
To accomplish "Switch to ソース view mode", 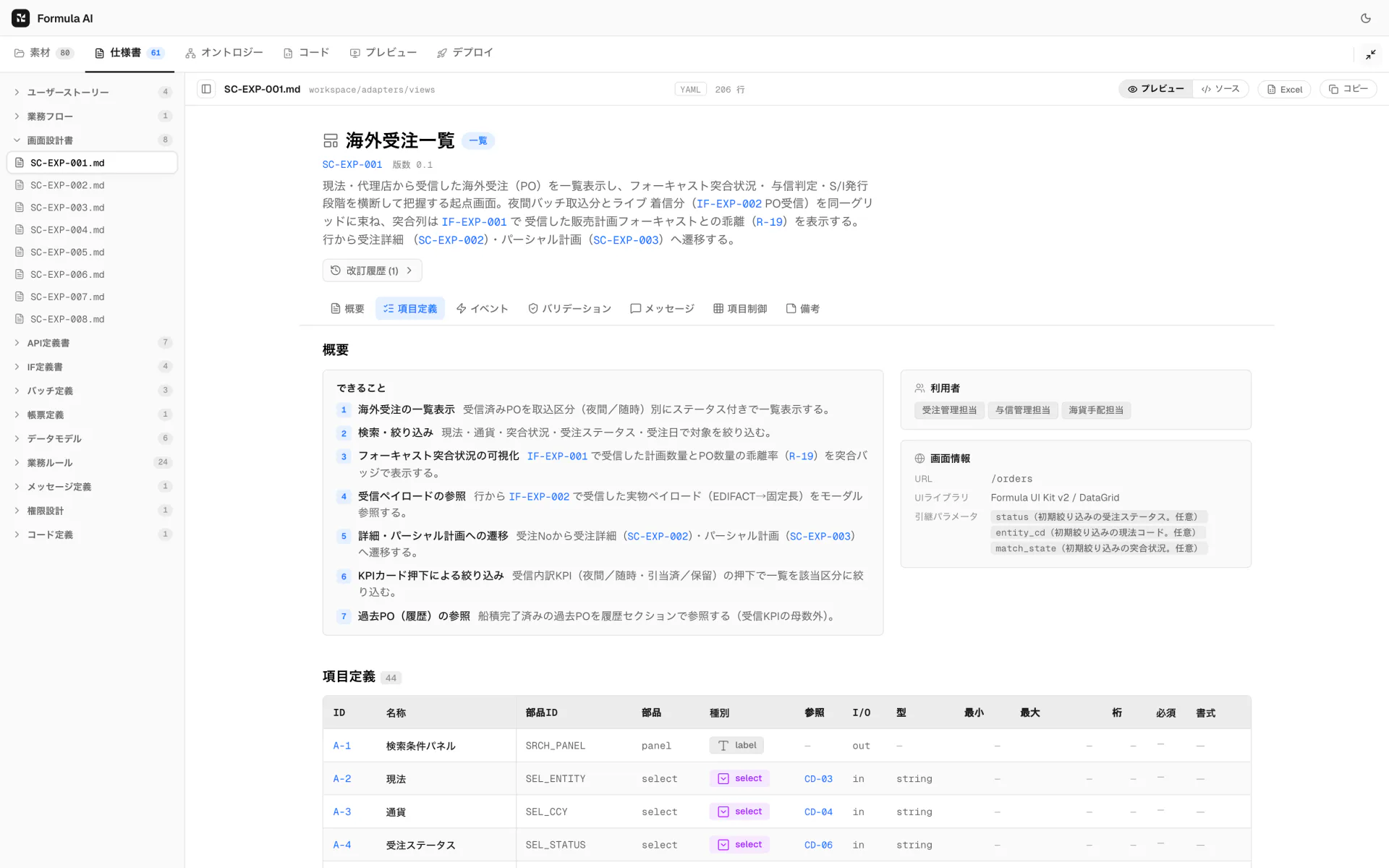I will [1220, 89].
